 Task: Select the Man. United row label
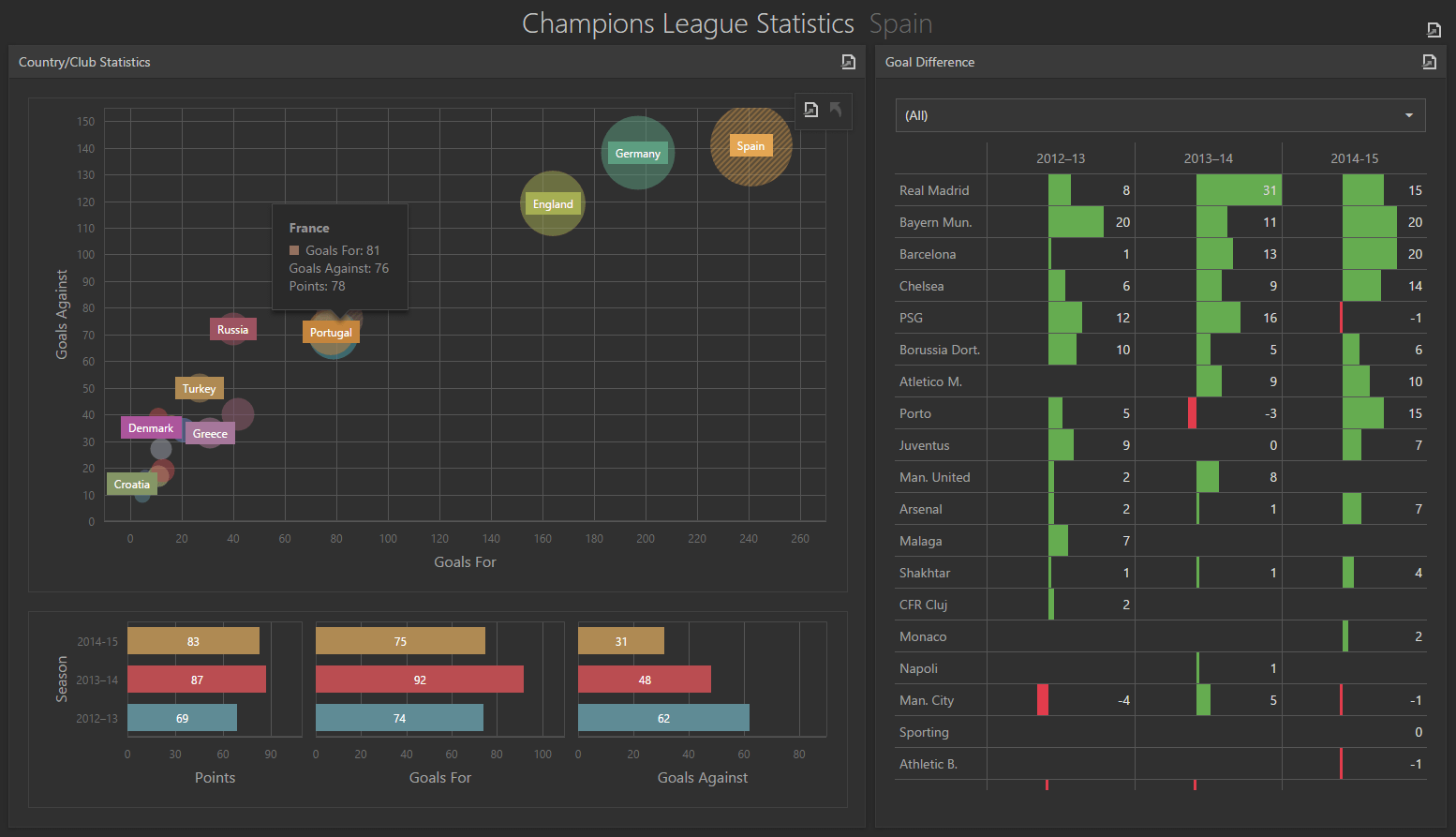coord(934,477)
